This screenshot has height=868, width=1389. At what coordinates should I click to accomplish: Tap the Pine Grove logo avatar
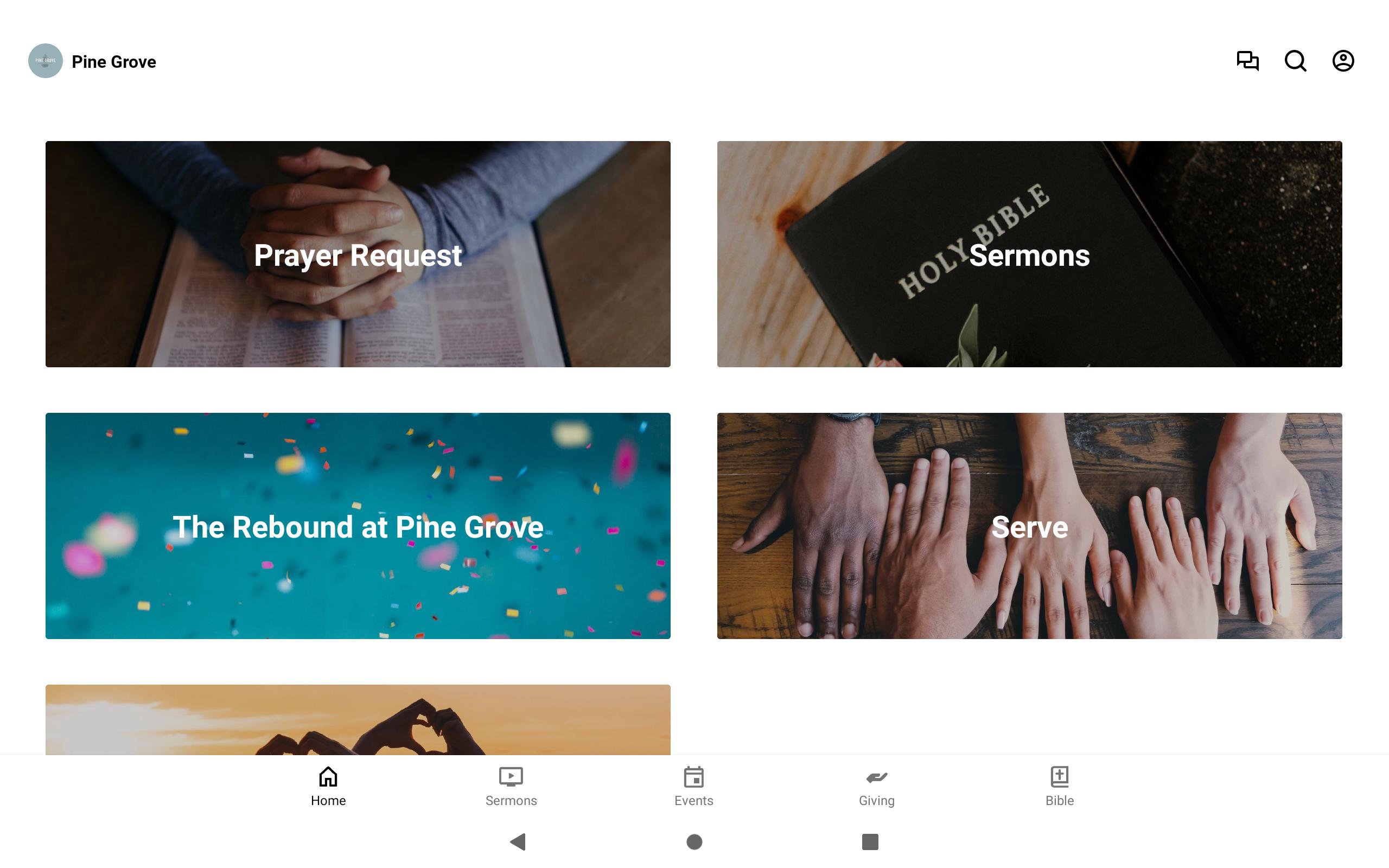(46, 61)
